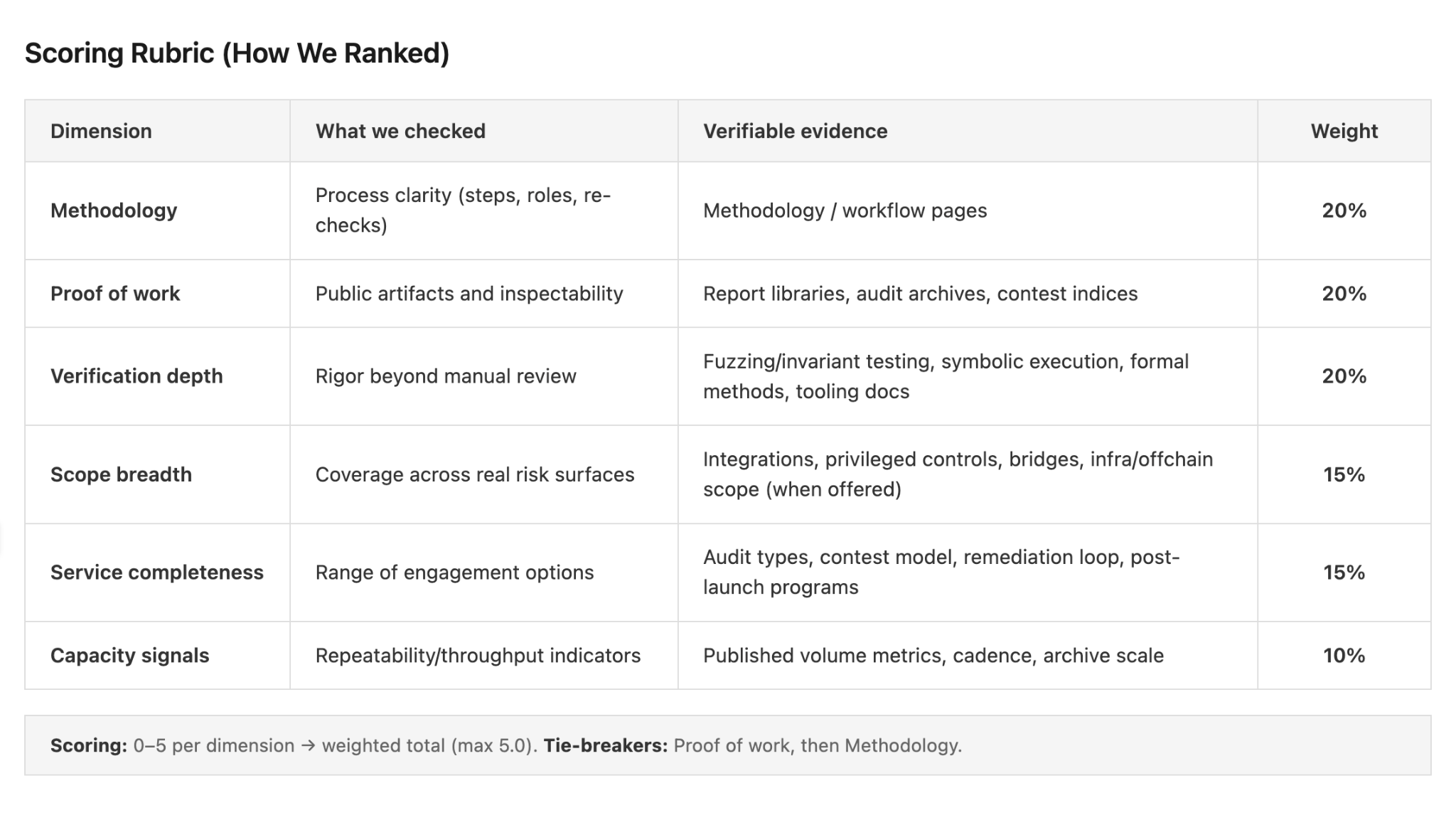The image size is (1456, 820).
Task: Click the Dimension column header
Action: [x=101, y=131]
